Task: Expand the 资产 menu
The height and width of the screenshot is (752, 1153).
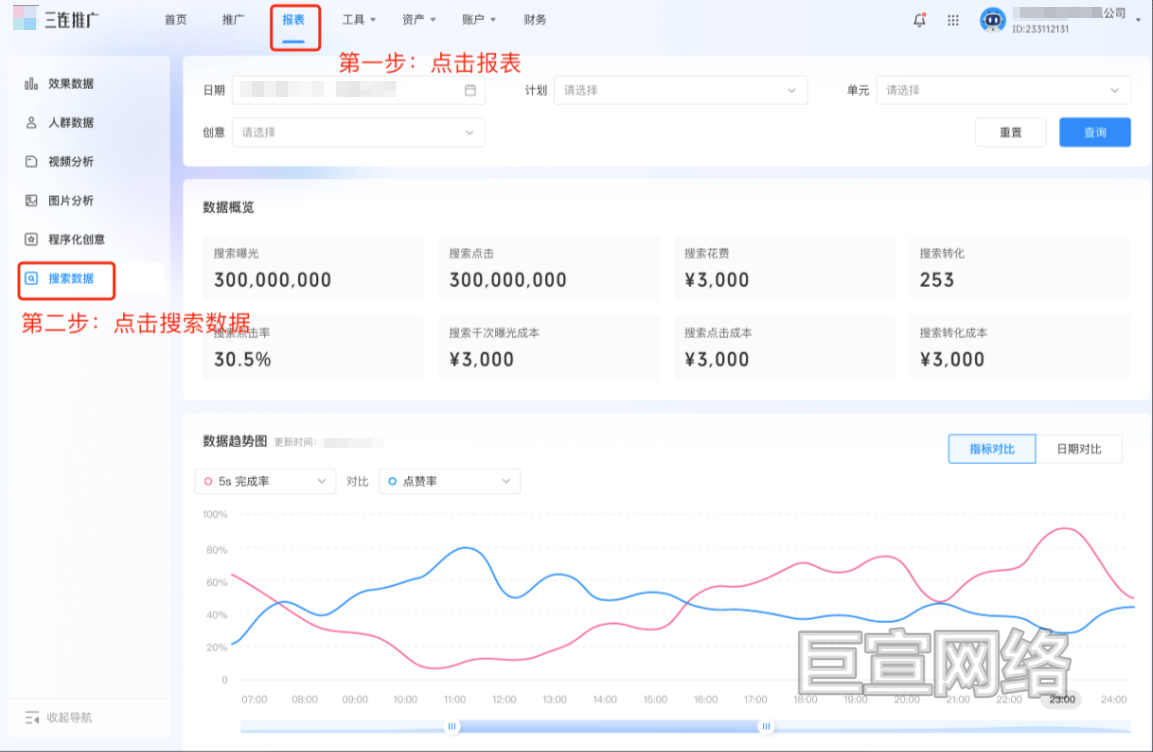Action: 419,20
